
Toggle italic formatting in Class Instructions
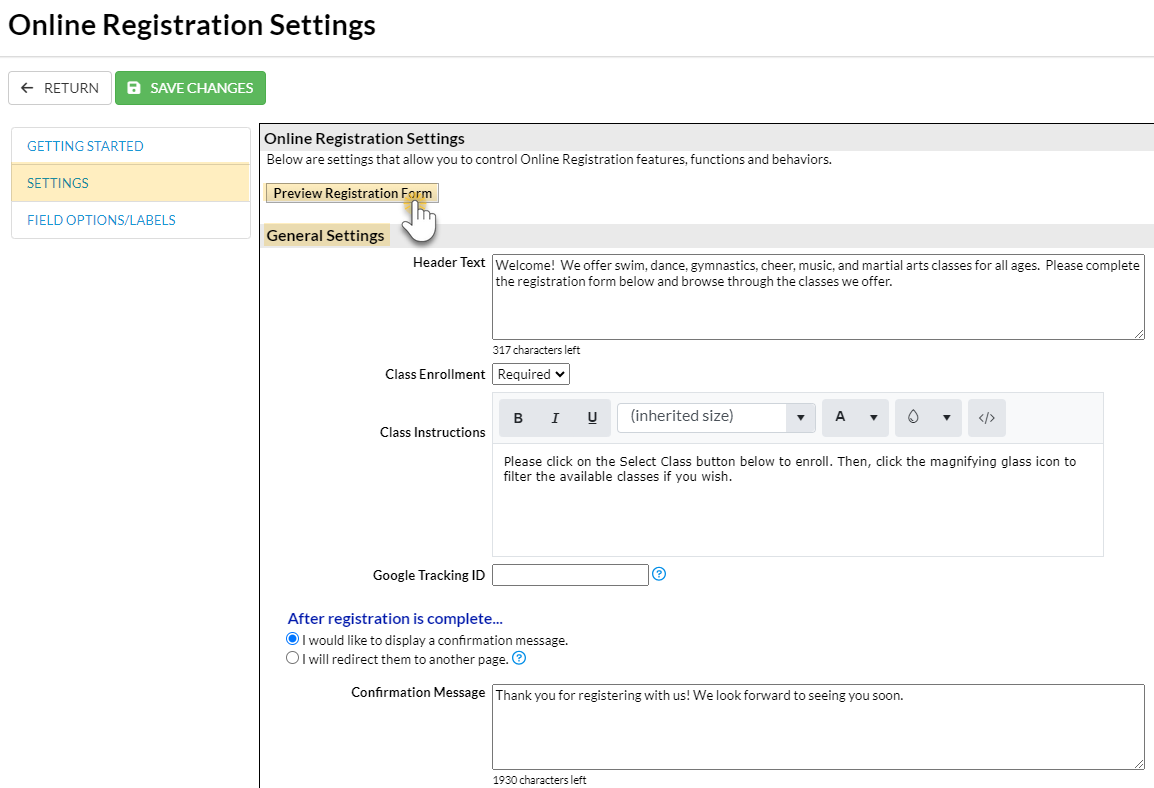point(555,418)
